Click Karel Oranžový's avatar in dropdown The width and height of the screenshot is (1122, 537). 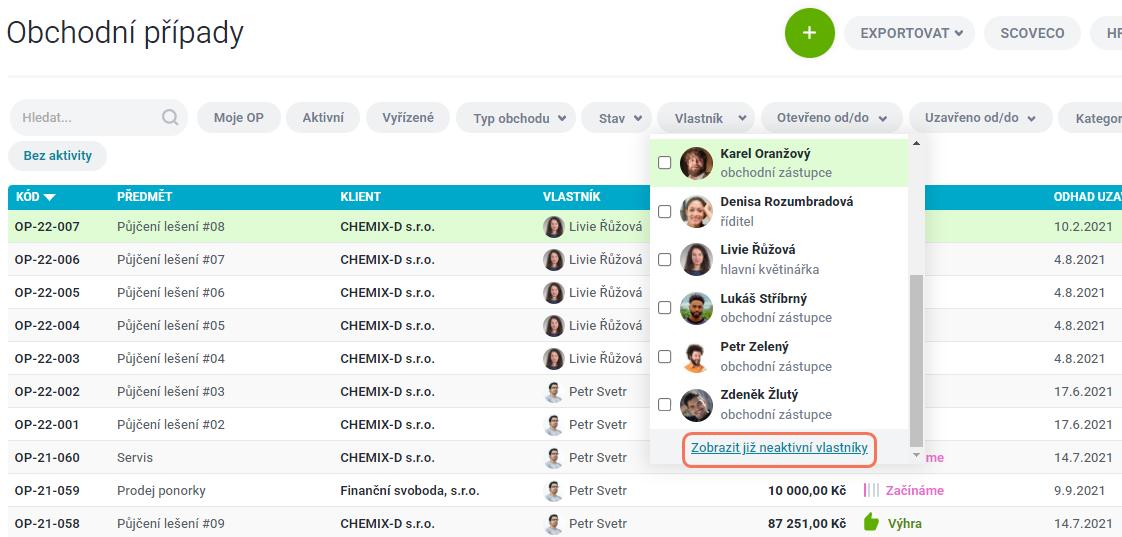[696, 163]
